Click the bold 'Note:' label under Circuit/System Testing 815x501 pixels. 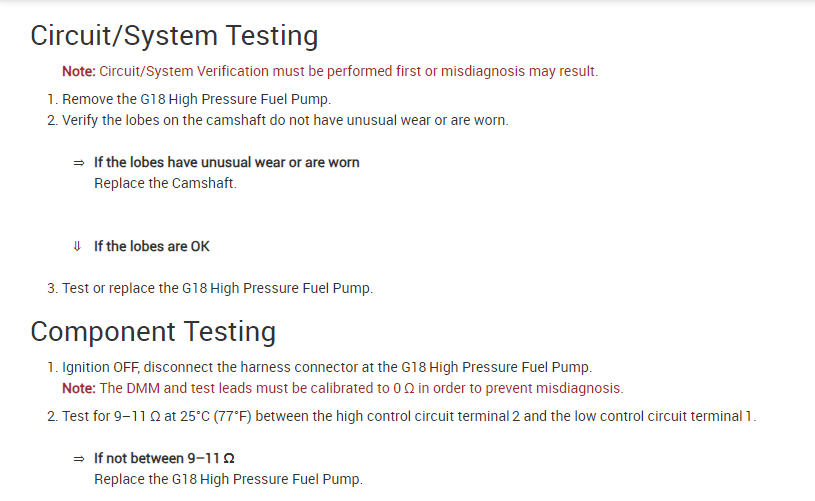79,71
